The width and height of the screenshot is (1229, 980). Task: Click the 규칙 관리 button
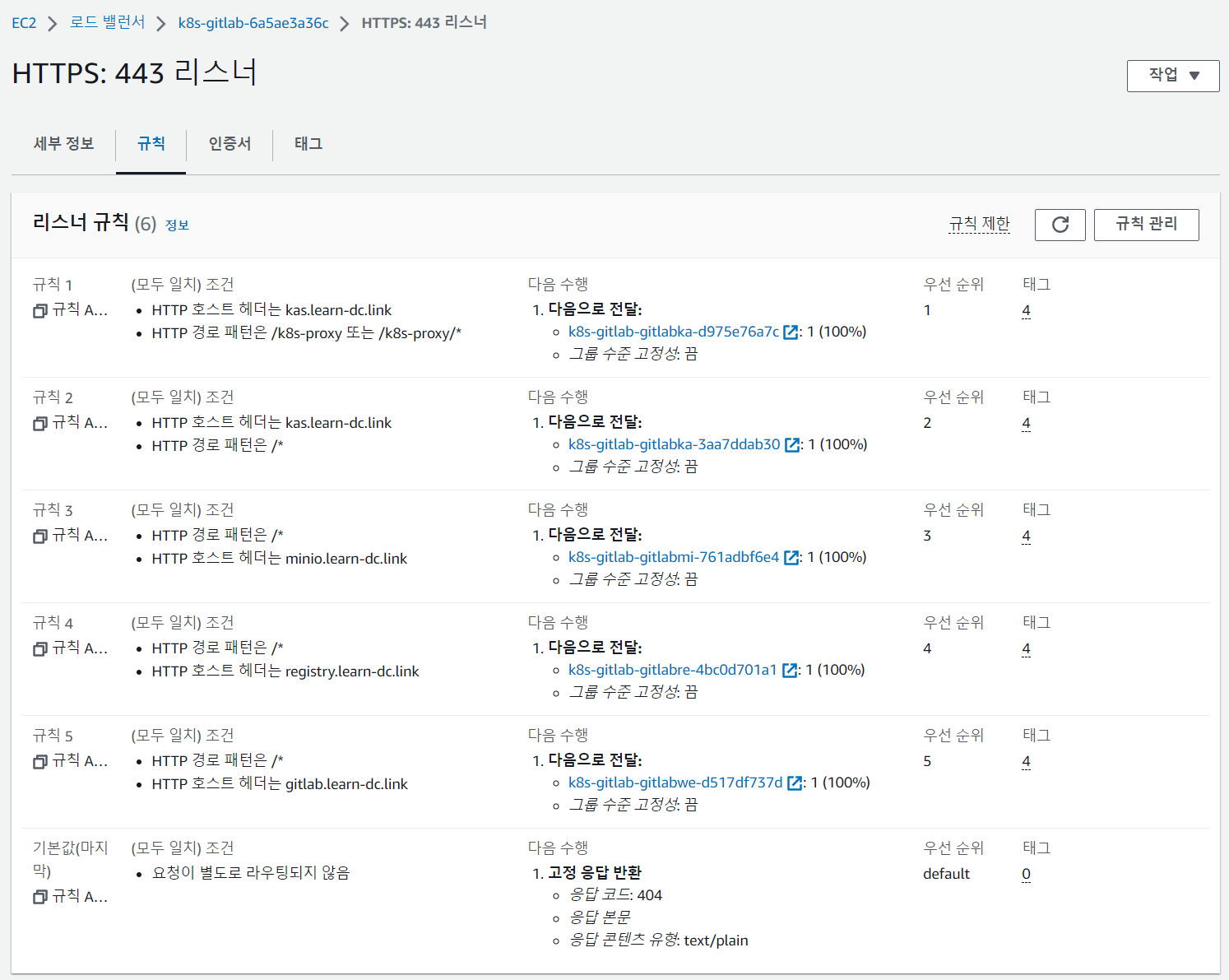(x=1146, y=225)
